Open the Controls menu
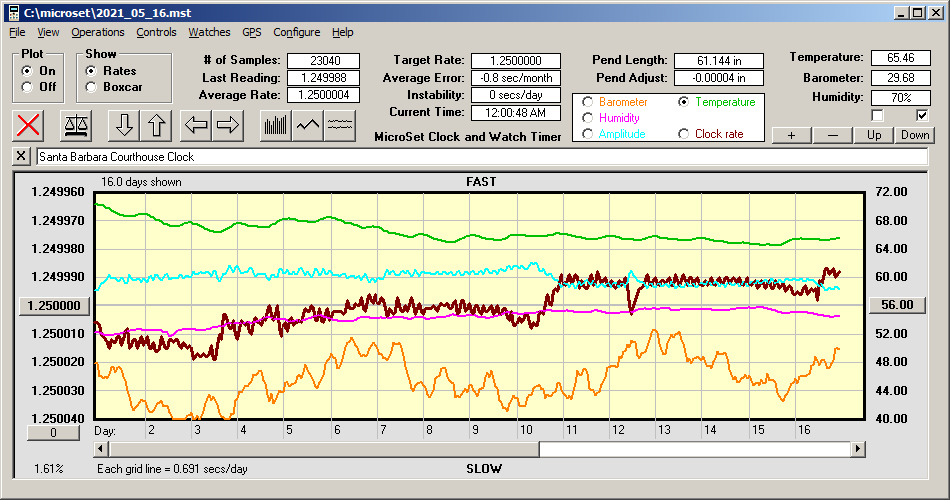The height and width of the screenshot is (500, 950). point(156,32)
